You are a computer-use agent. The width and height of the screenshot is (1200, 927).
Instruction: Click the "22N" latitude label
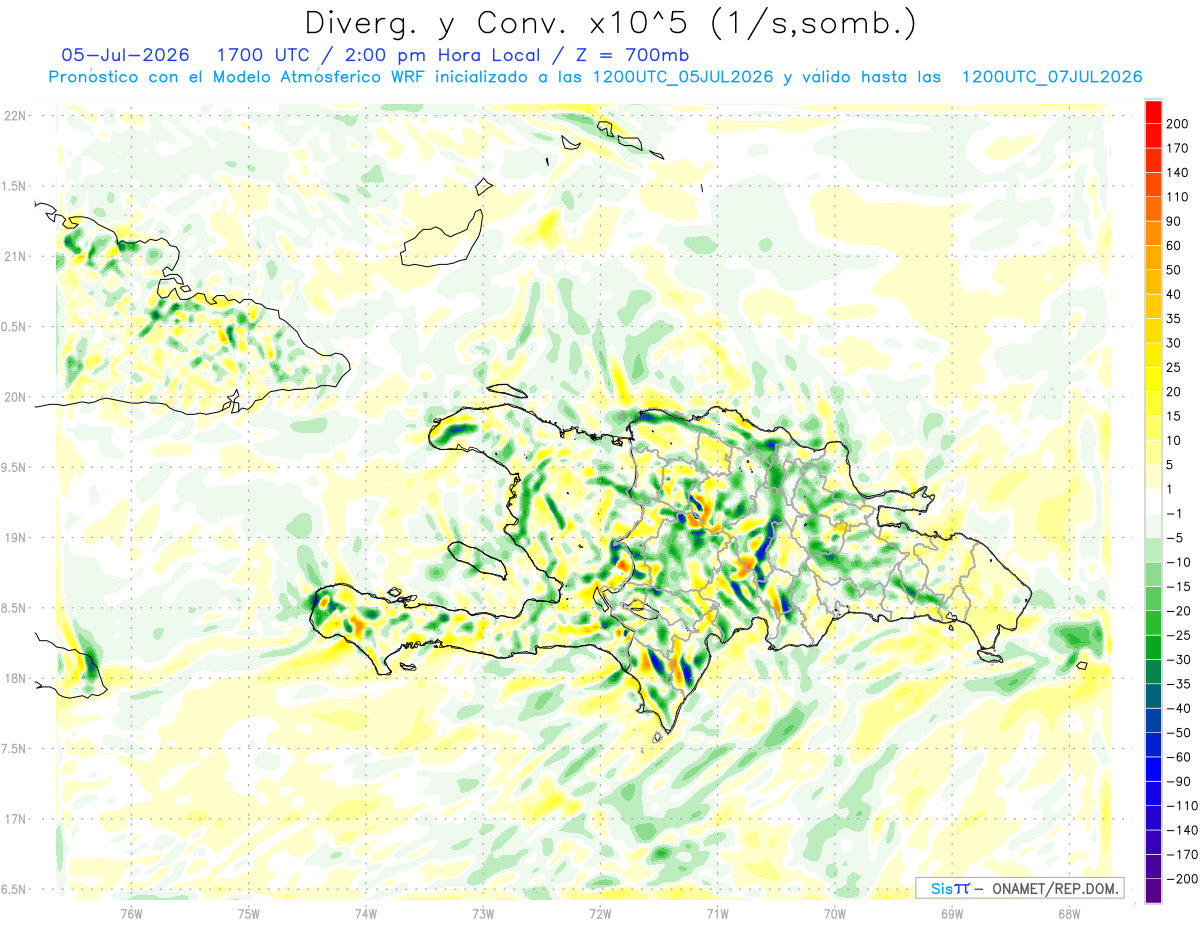pos(15,116)
